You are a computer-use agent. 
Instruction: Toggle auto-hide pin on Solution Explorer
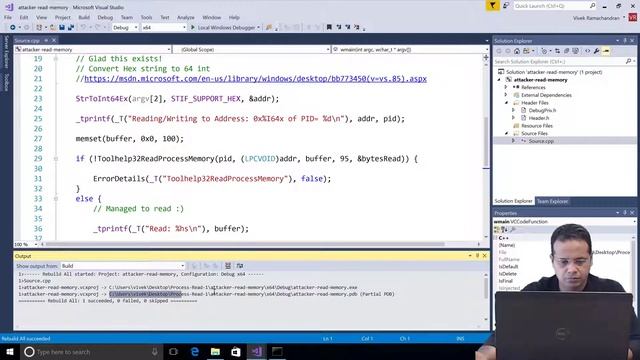(x=624, y=41)
